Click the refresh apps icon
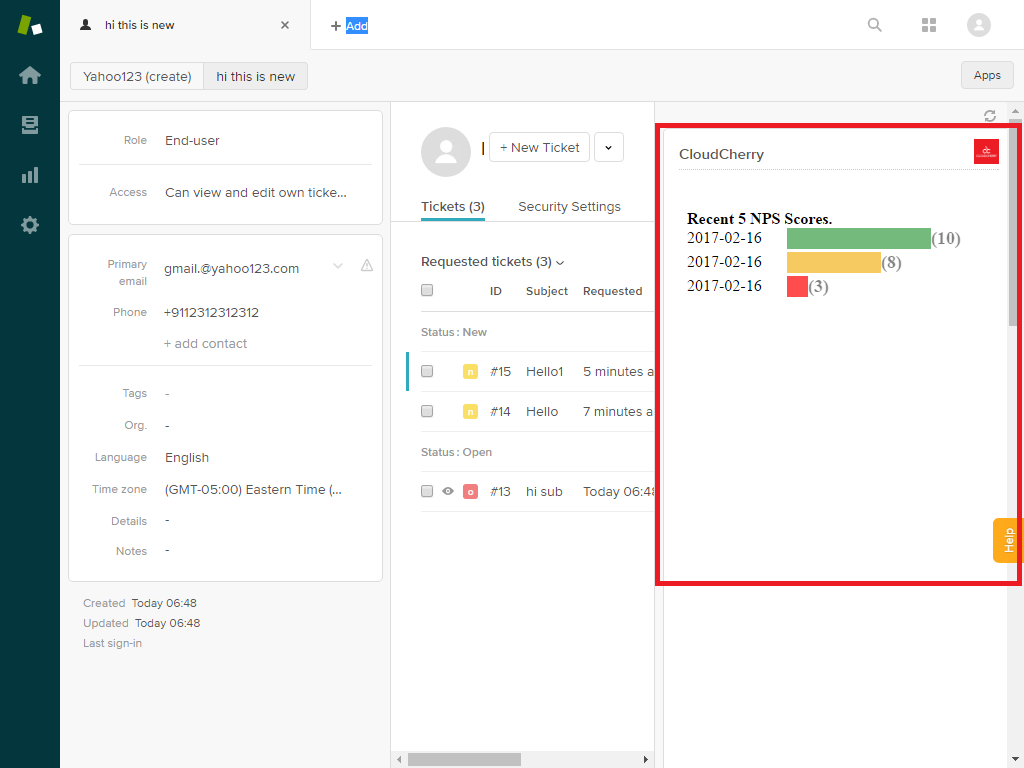The height and width of the screenshot is (768, 1024). coord(990,116)
